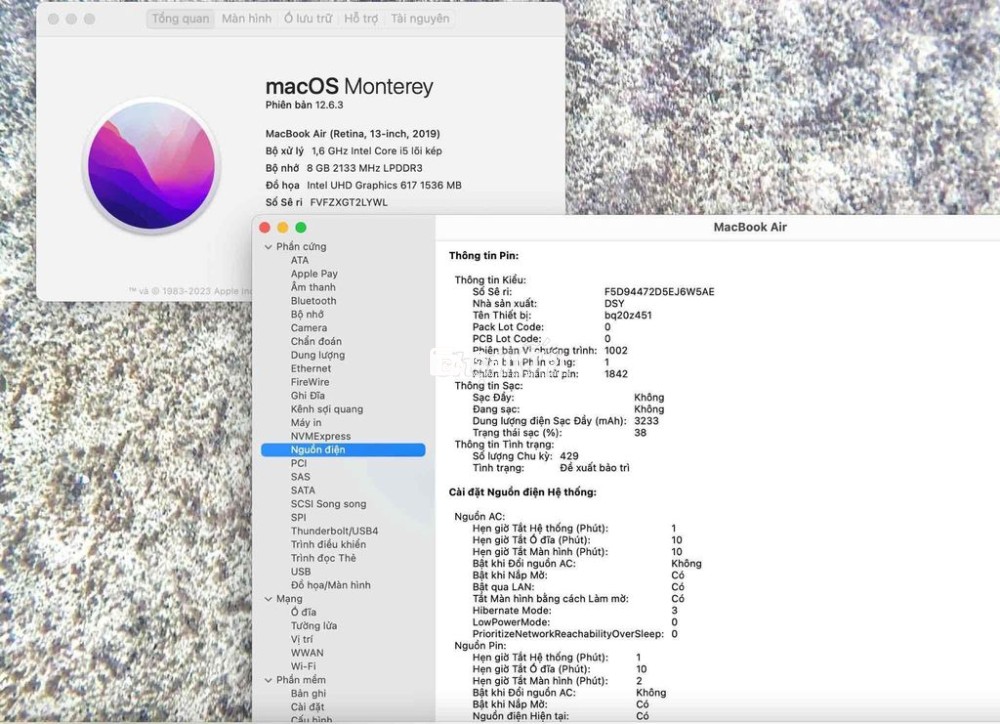The image size is (1000, 724).
Task: Open Kênh sợi quang in the sidebar
Action: tap(327, 409)
